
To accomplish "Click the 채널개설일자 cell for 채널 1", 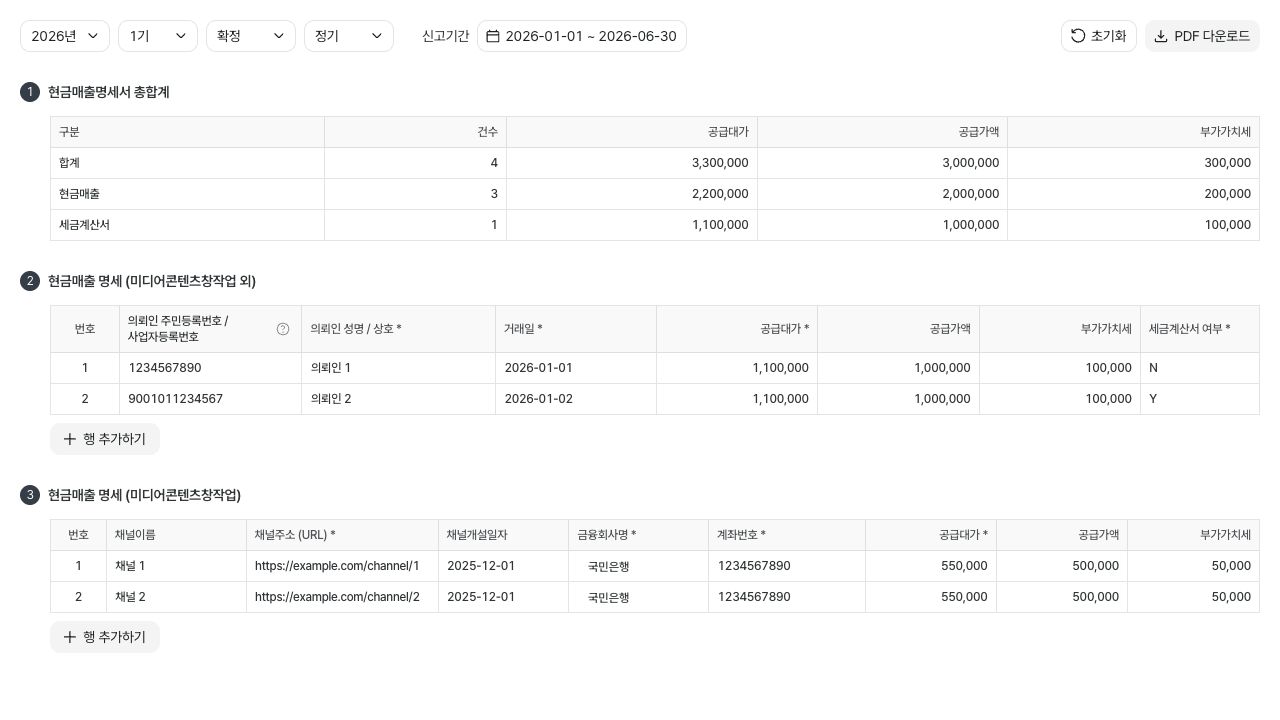I will (503, 566).
